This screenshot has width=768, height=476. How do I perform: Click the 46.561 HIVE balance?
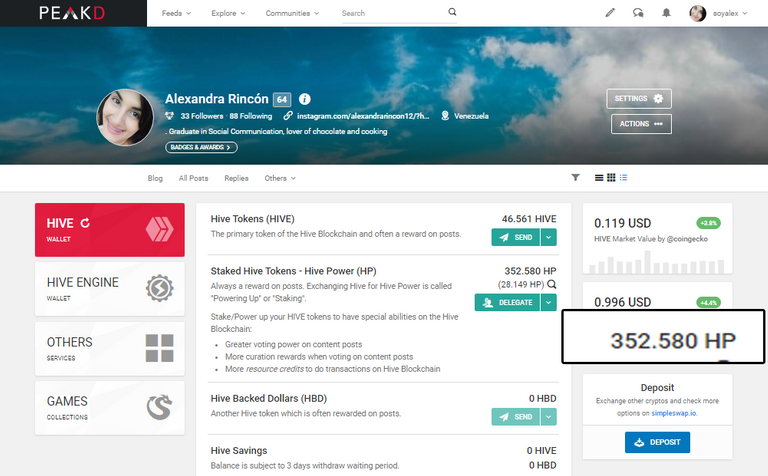[529, 219]
